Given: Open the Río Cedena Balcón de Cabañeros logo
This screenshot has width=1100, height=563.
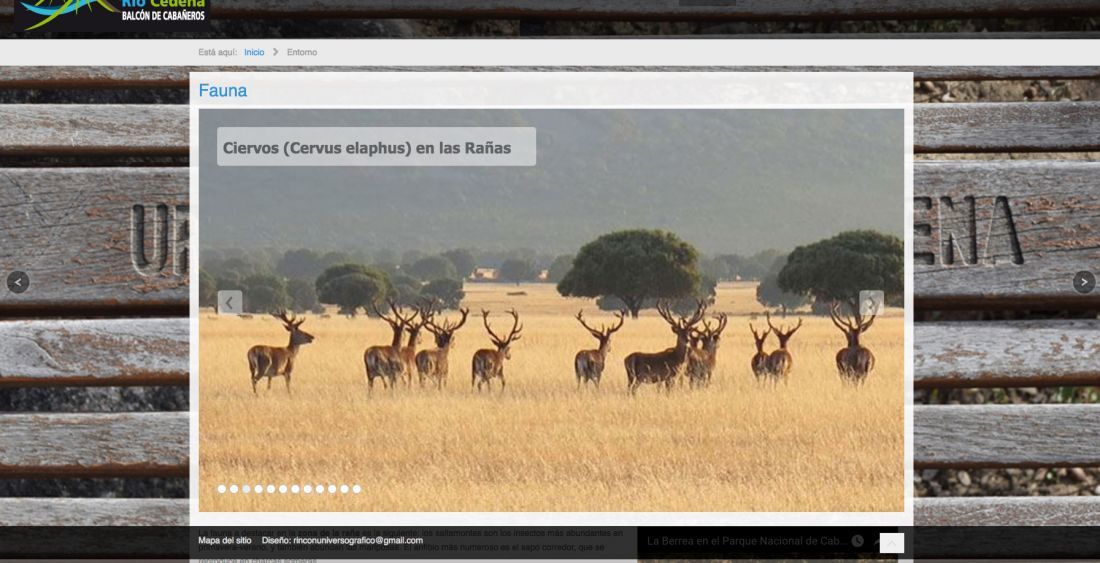Looking at the screenshot, I should (112, 14).
